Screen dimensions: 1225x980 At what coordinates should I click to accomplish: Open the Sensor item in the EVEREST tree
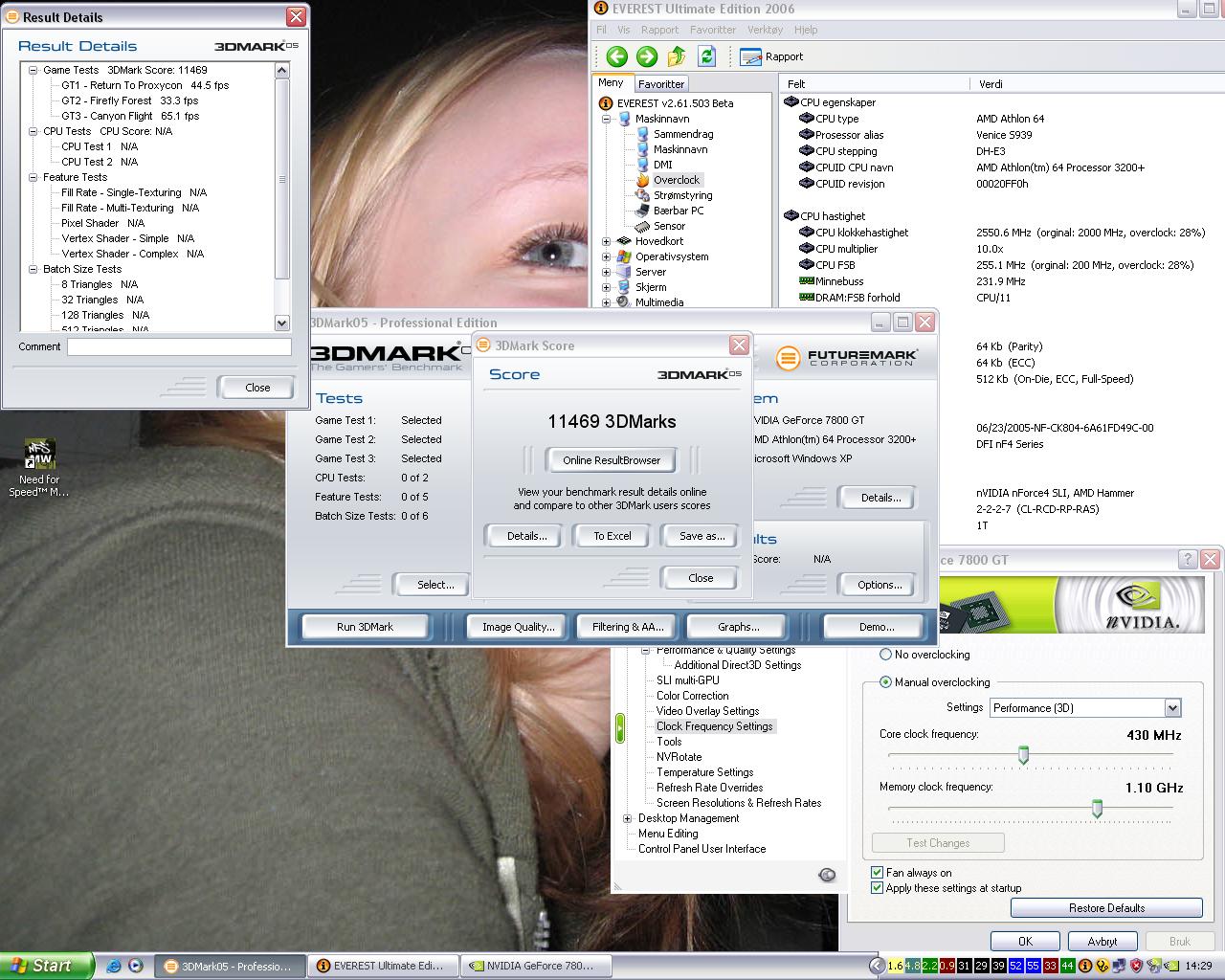tap(669, 226)
